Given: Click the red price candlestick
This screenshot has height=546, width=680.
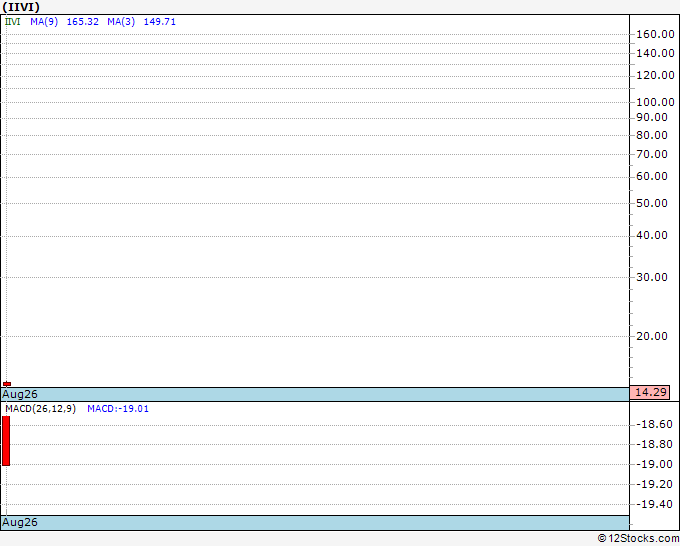Looking at the screenshot, I should click(x=7, y=384).
